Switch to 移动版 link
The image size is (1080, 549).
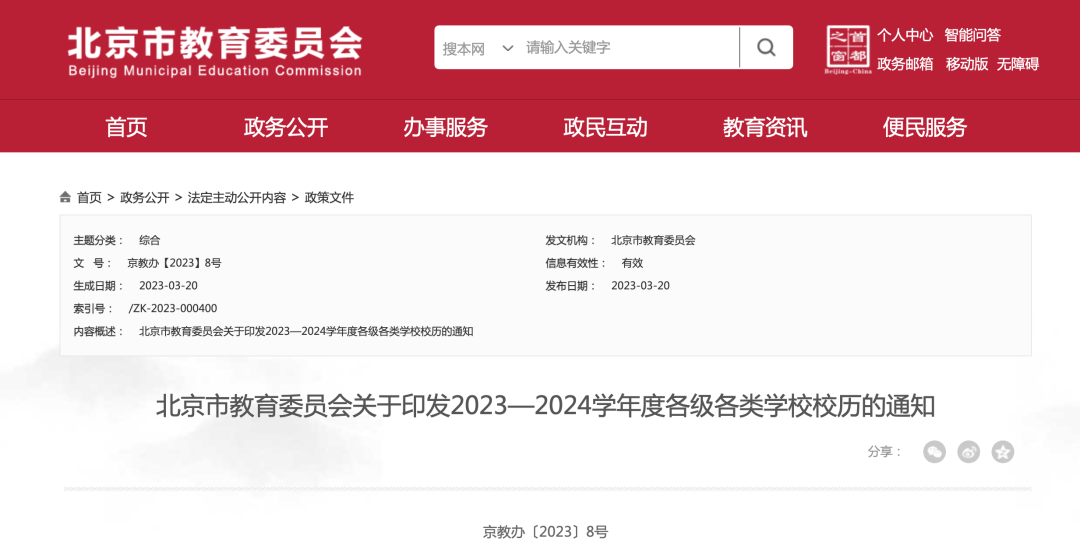[x=966, y=63]
